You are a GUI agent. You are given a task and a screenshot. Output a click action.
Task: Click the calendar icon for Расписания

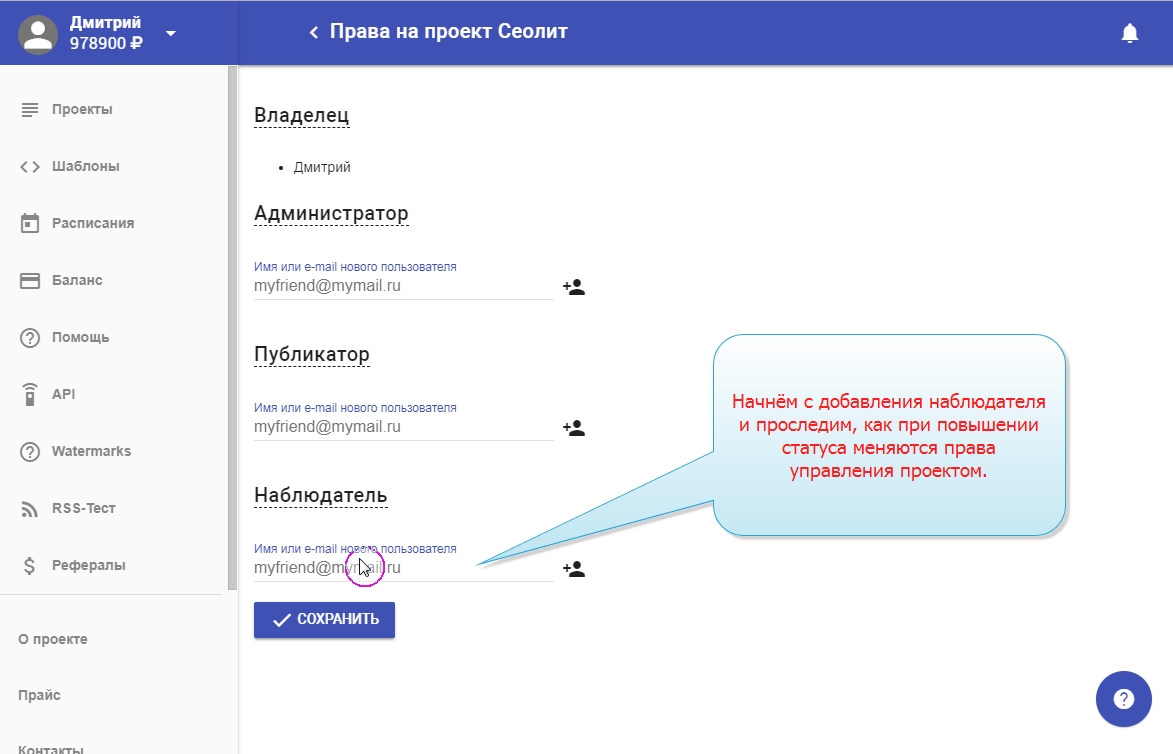click(x=30, y=223)
